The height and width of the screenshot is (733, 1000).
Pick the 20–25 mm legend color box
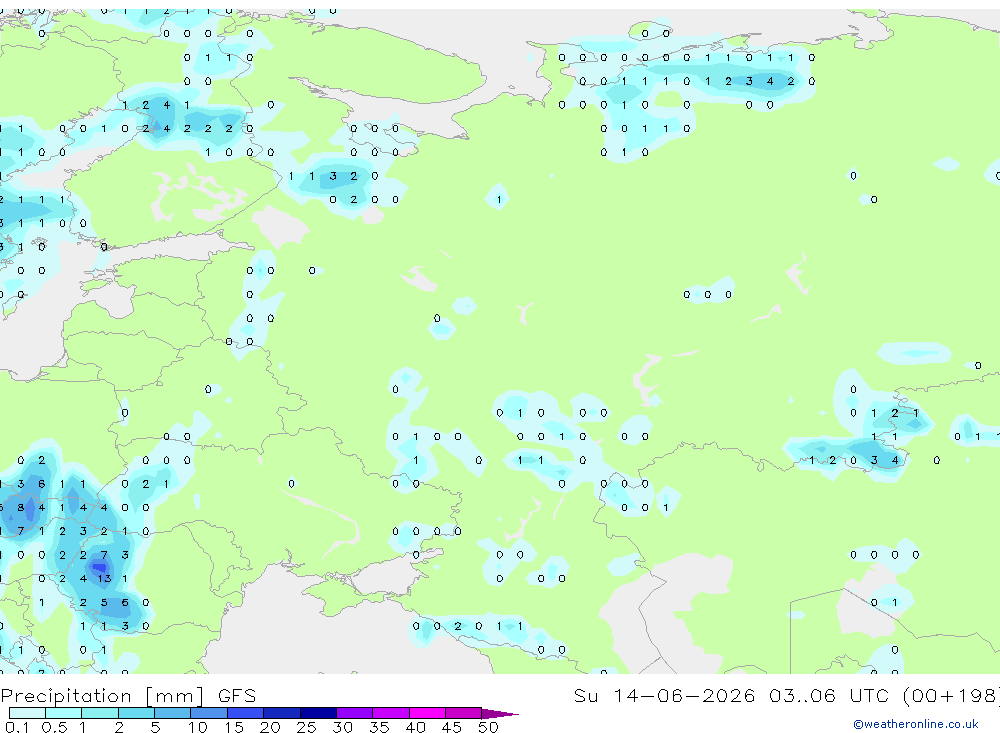[282, 713]
